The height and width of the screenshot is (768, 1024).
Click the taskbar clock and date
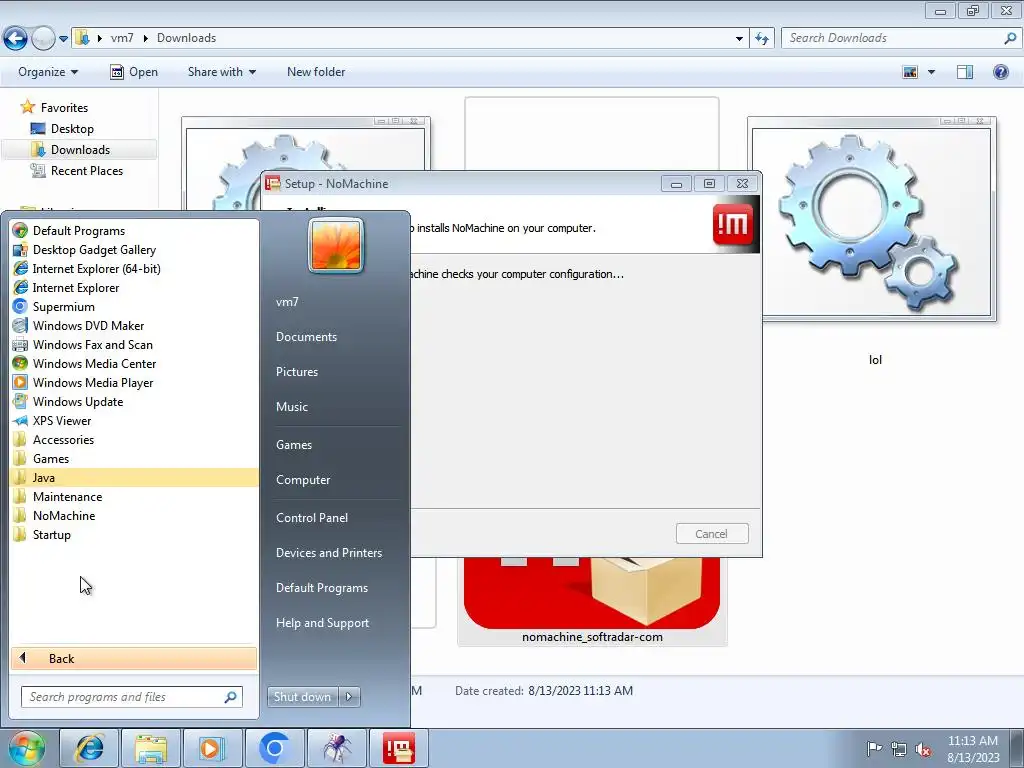[973, 748]
